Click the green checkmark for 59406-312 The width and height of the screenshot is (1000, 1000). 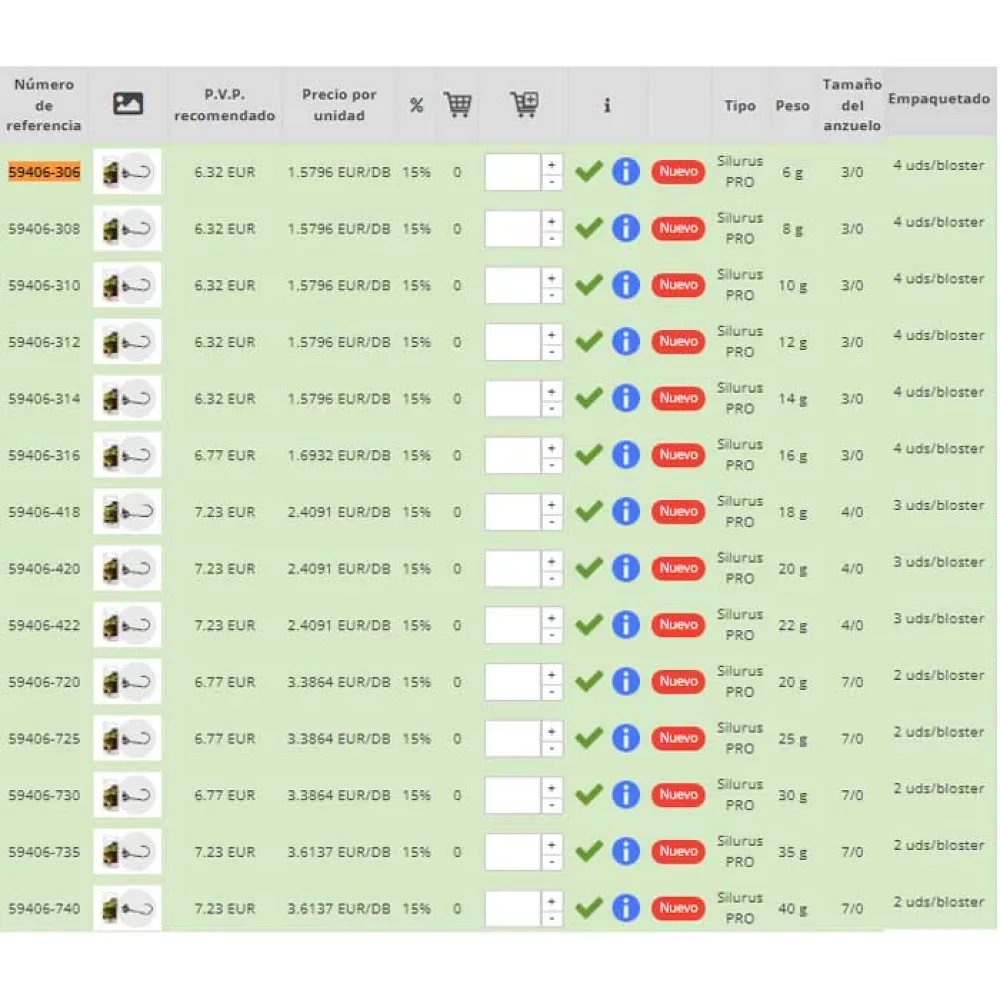(x=589, y=342)
